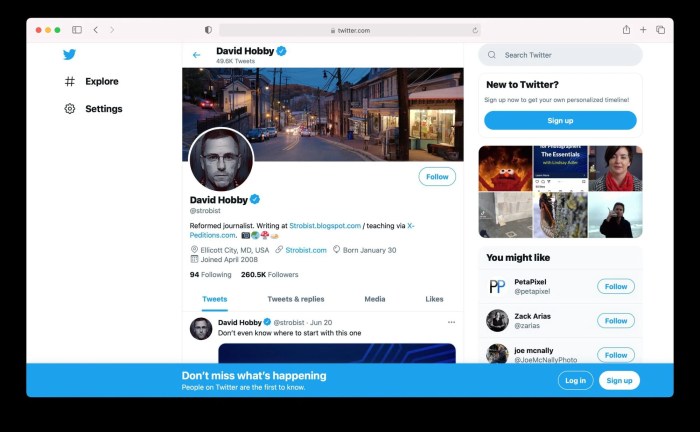The width and height of the screenshot is (700, 432).
Task: Open the sign language interpreter thumbnail
Action: pos(616,215)
